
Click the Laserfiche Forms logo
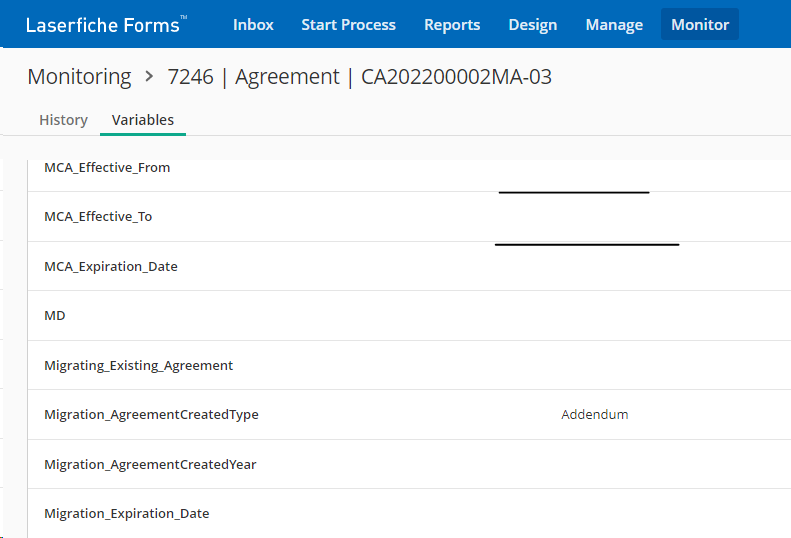click(106, 24)
